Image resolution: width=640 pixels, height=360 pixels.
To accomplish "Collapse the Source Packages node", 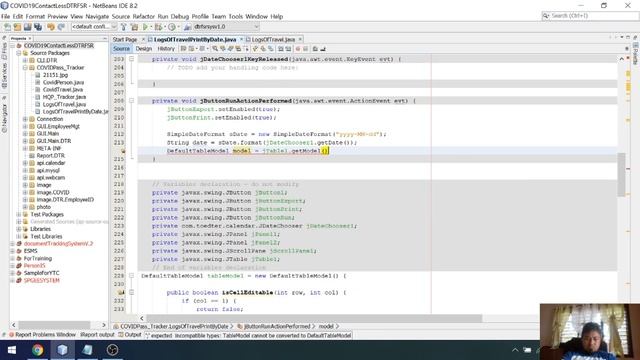I will pos(19,53).
